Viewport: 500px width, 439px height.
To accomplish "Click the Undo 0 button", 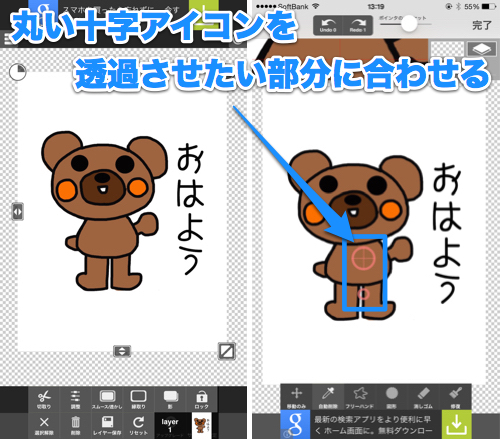I will [328, 25].
